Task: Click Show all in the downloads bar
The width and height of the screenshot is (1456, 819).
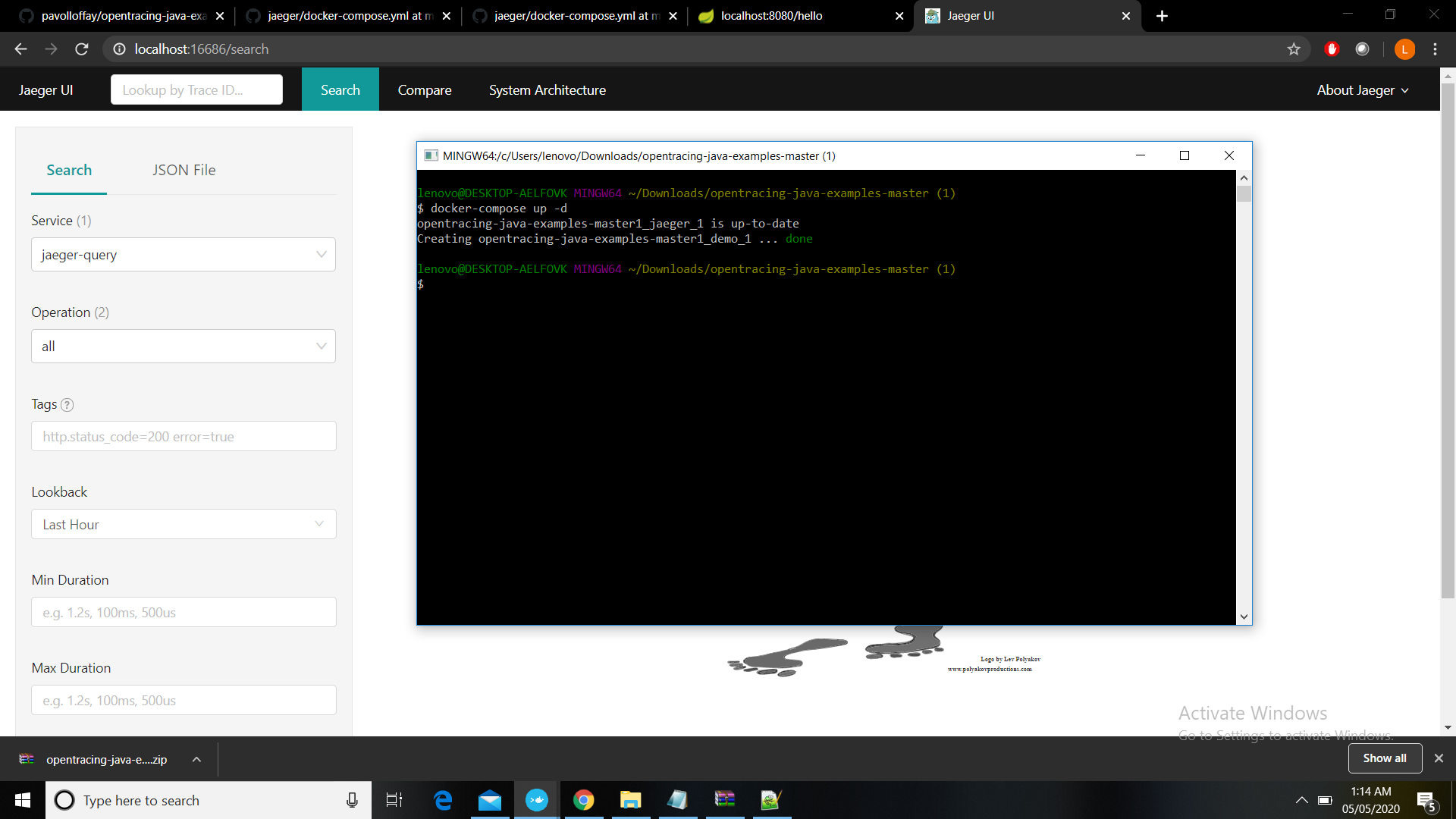Action: [1384, 758]
